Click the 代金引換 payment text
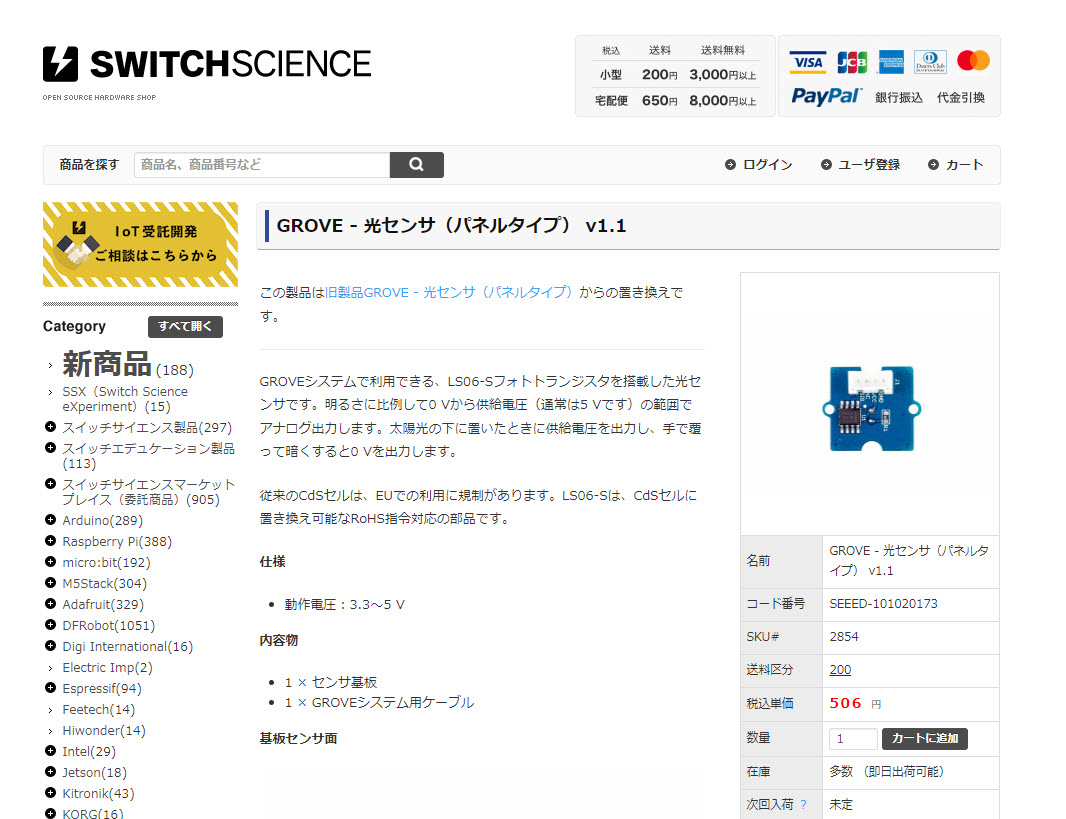This screenshot has height=819, width=1066. pos(961,97)
